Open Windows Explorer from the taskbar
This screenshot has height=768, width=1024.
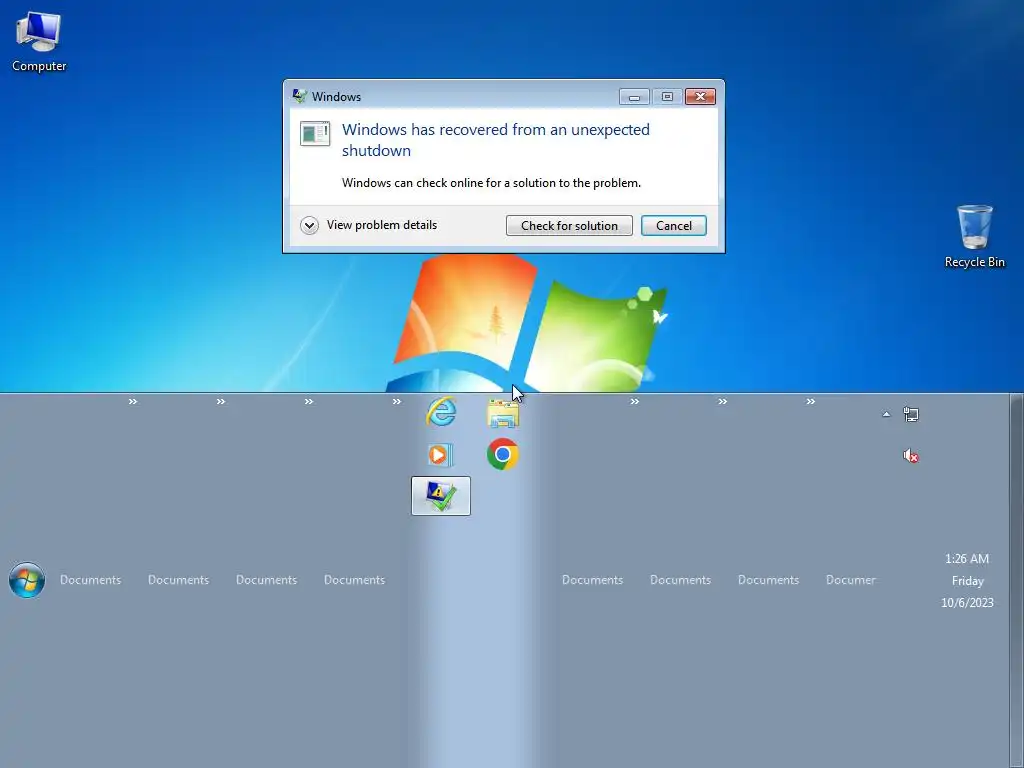[503, 413]
